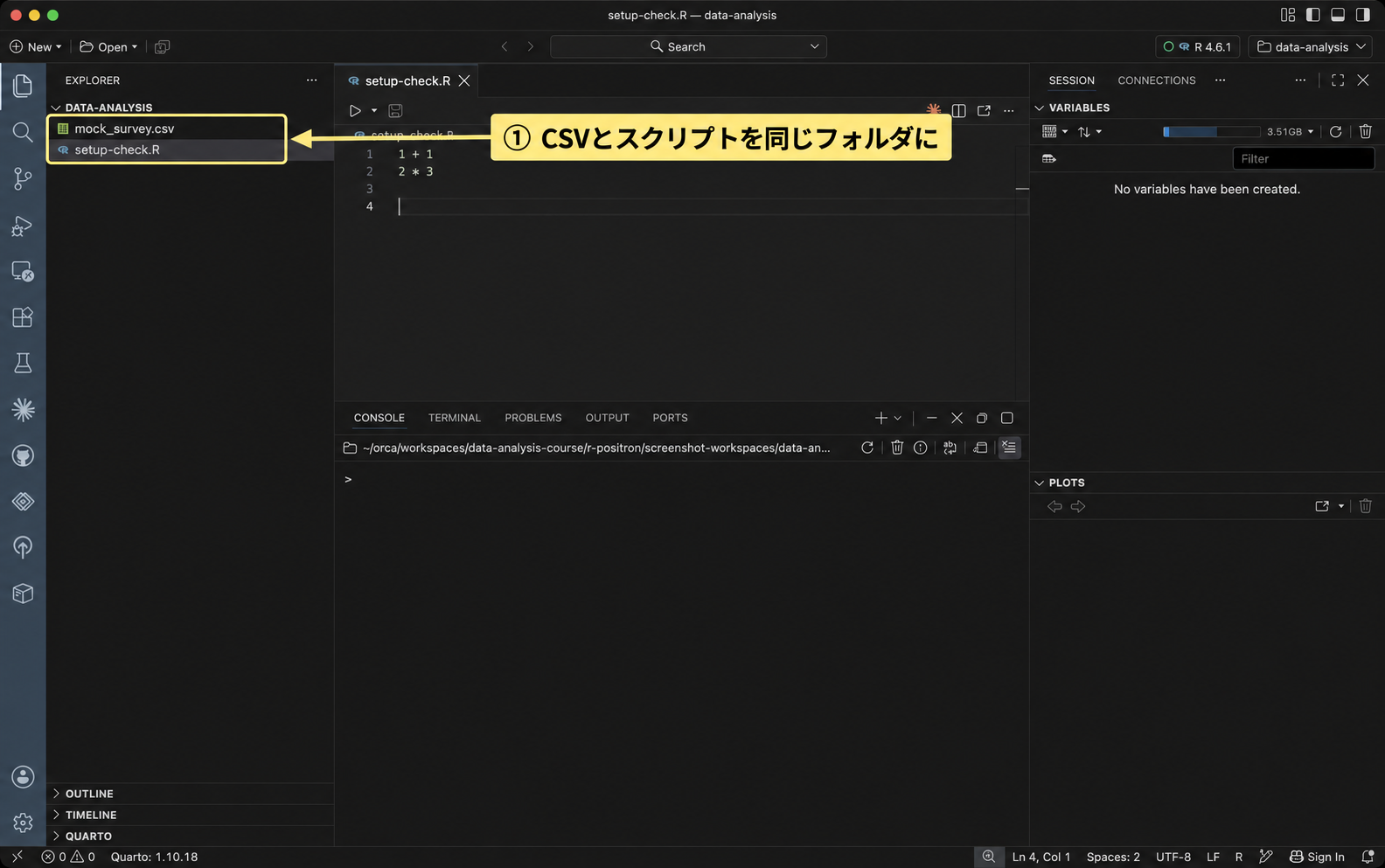1385x868 pixels.
Task: Open the editor in a new window
Action: tap(984, 111)
